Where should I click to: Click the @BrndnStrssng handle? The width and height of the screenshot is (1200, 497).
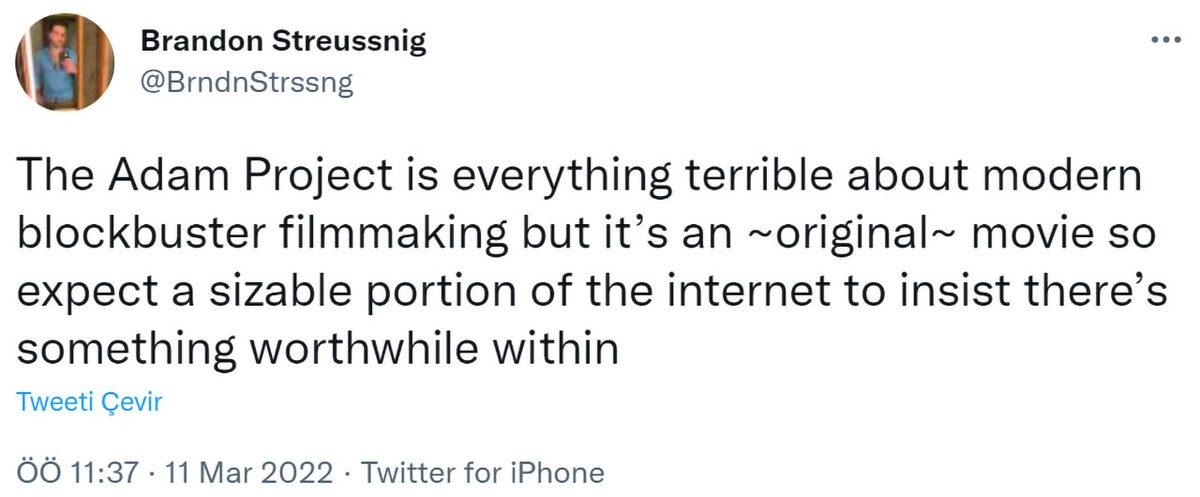247,83
